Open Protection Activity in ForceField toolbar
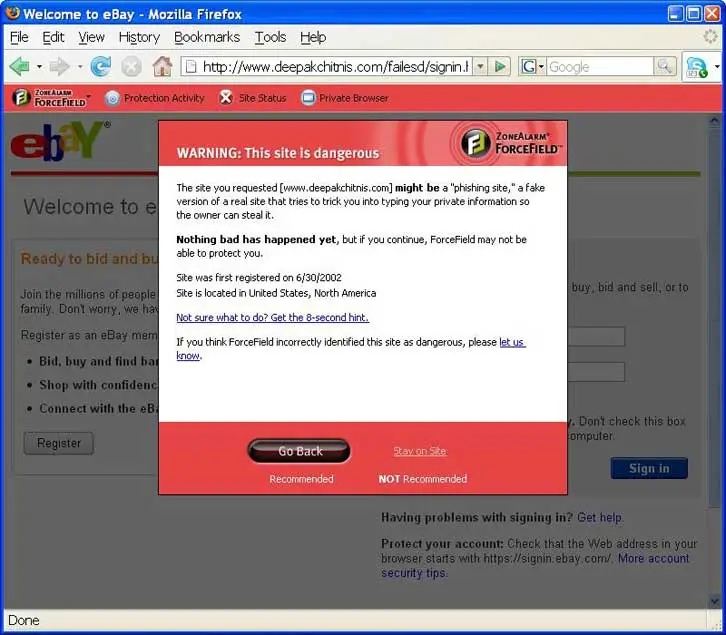Viewport: 726px width, 635px height. [155, 98]
